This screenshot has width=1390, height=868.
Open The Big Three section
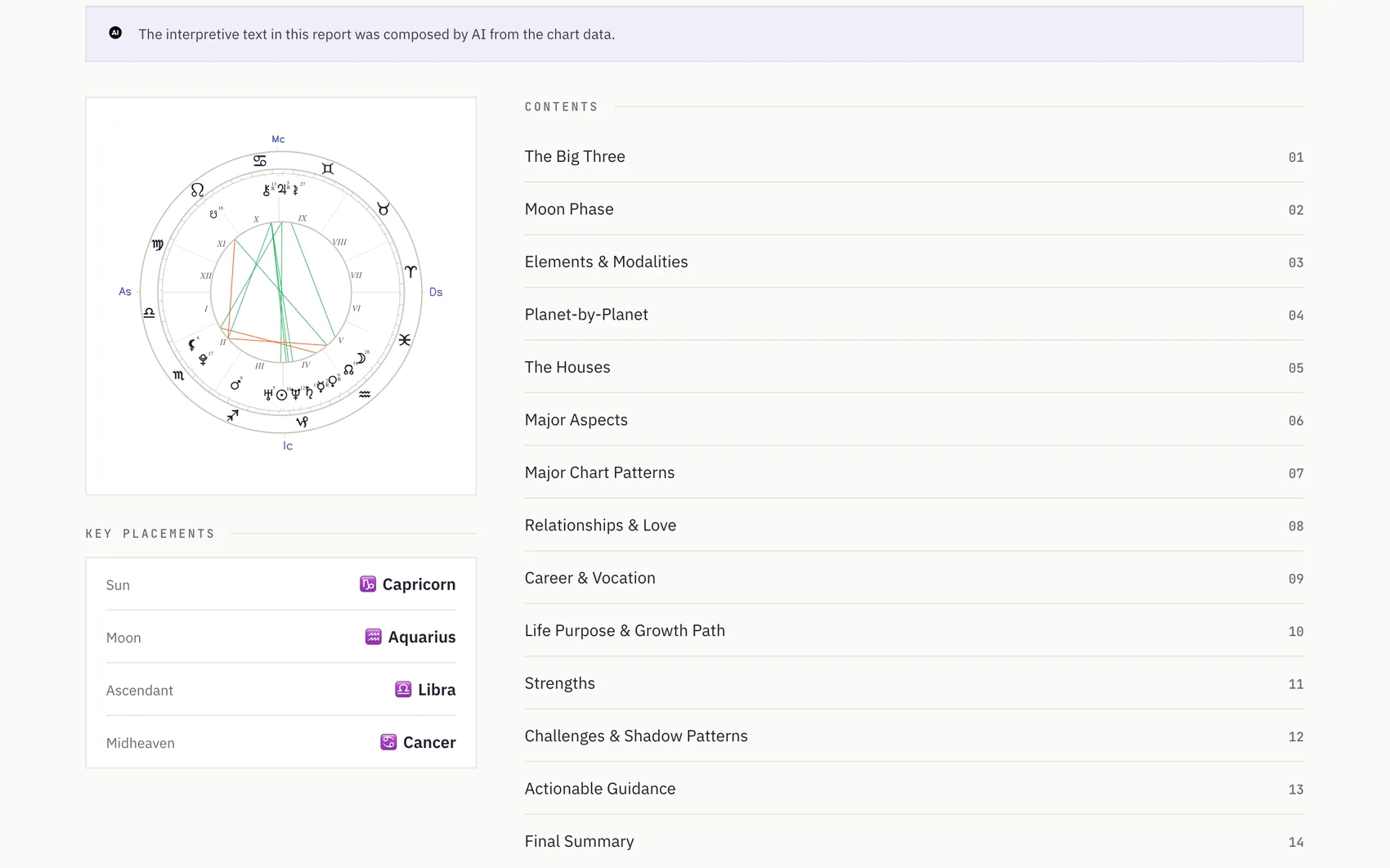pyautogui.click(x=914, y=156)
